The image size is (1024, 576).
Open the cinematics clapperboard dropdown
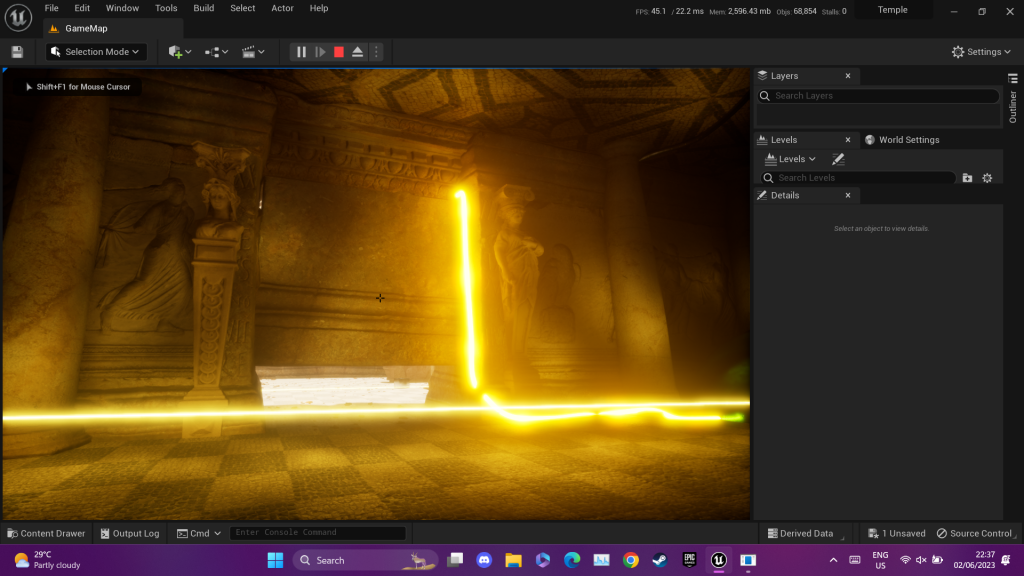(x=253, y=52)
